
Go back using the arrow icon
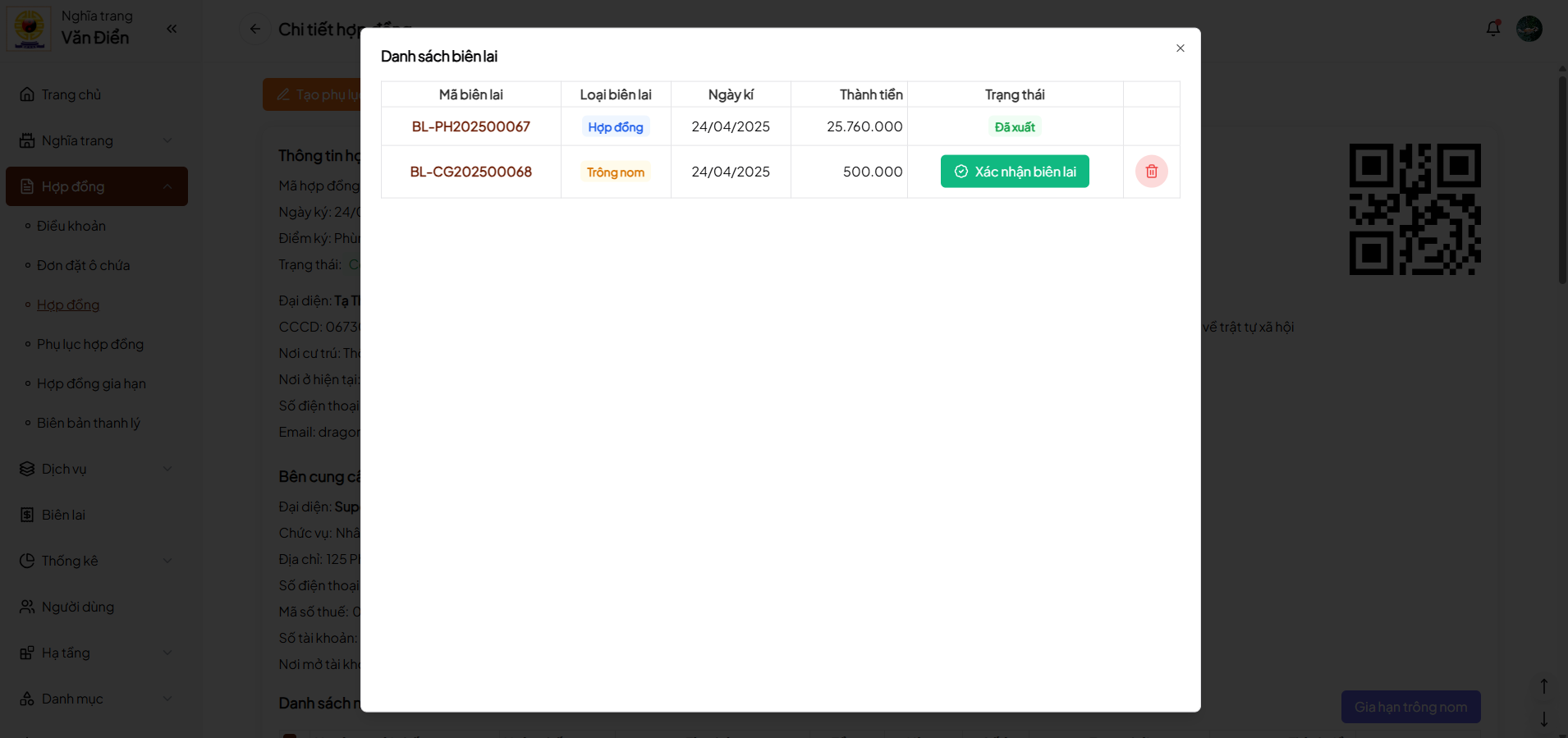[x=255, y=30]
